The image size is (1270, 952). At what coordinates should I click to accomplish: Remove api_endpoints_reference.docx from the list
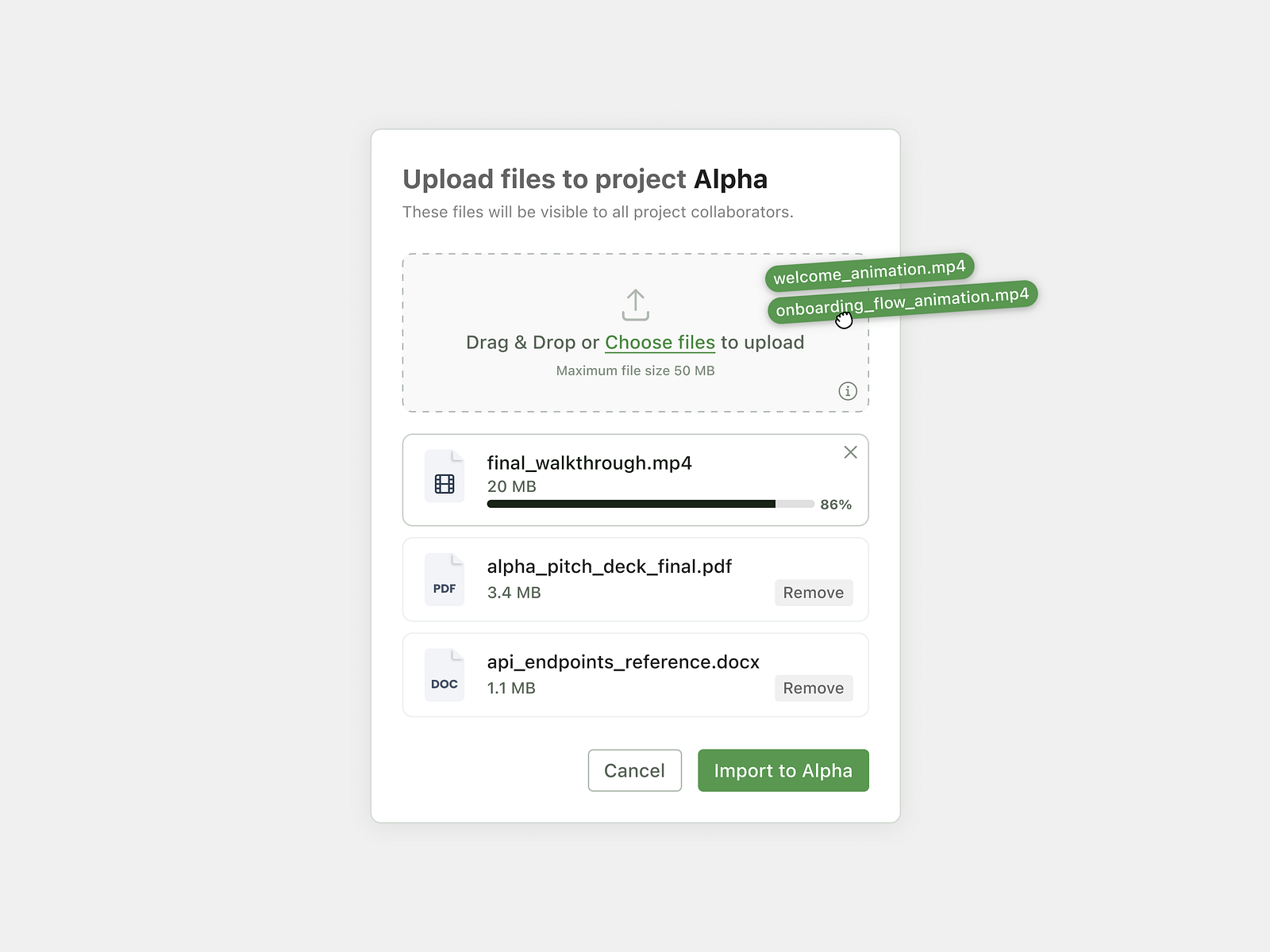814,688
